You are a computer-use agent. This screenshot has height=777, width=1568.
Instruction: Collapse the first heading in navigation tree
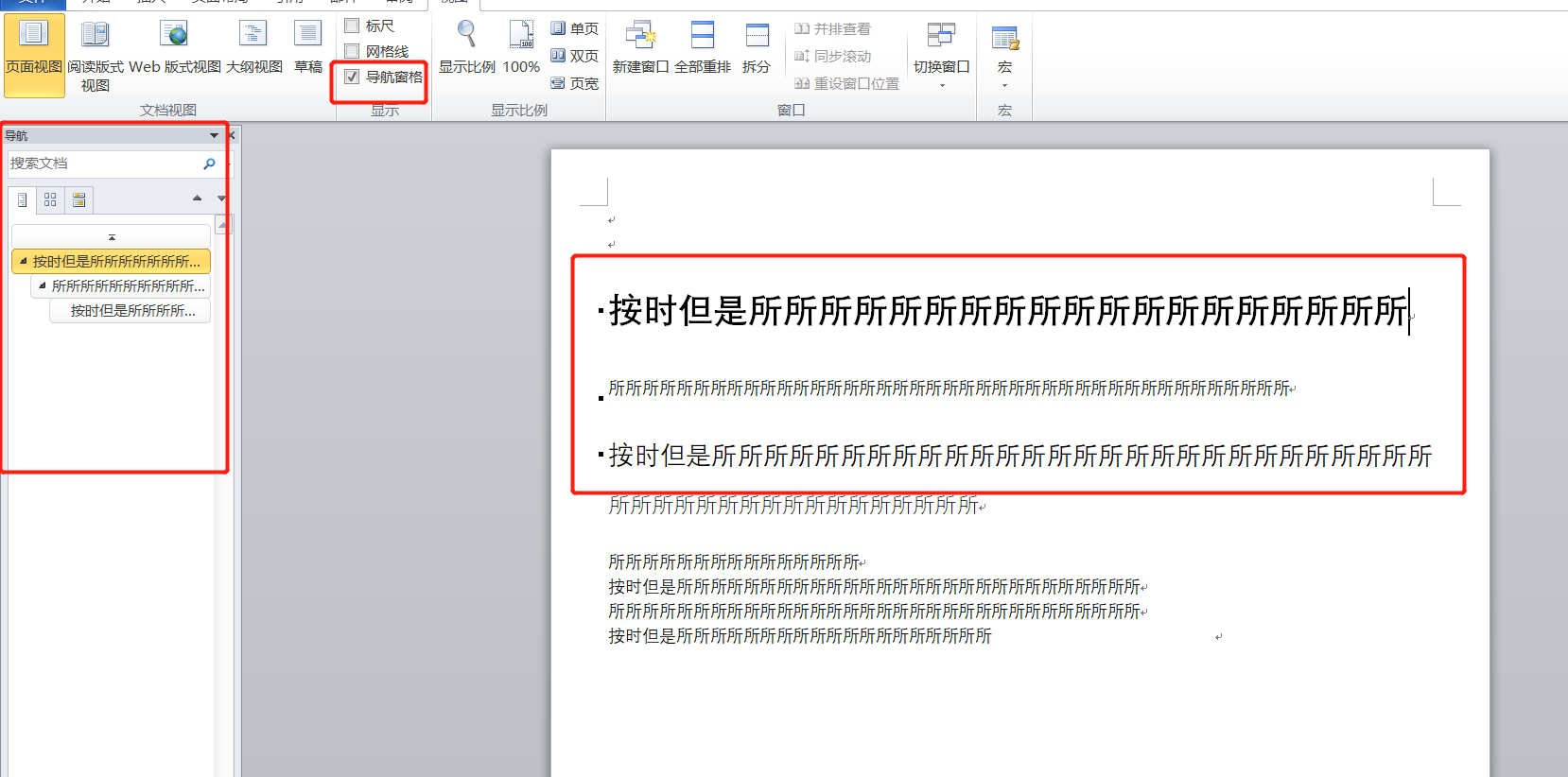pyautogui.click(x=24, y=261)
